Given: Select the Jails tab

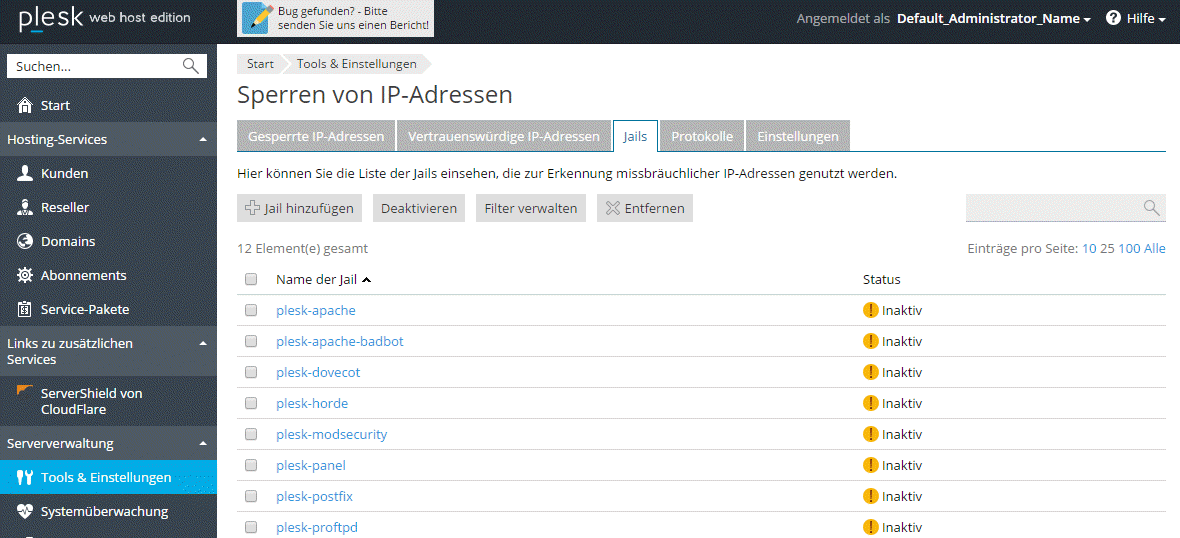Looking at the screenshot, I should pos(636,136).
